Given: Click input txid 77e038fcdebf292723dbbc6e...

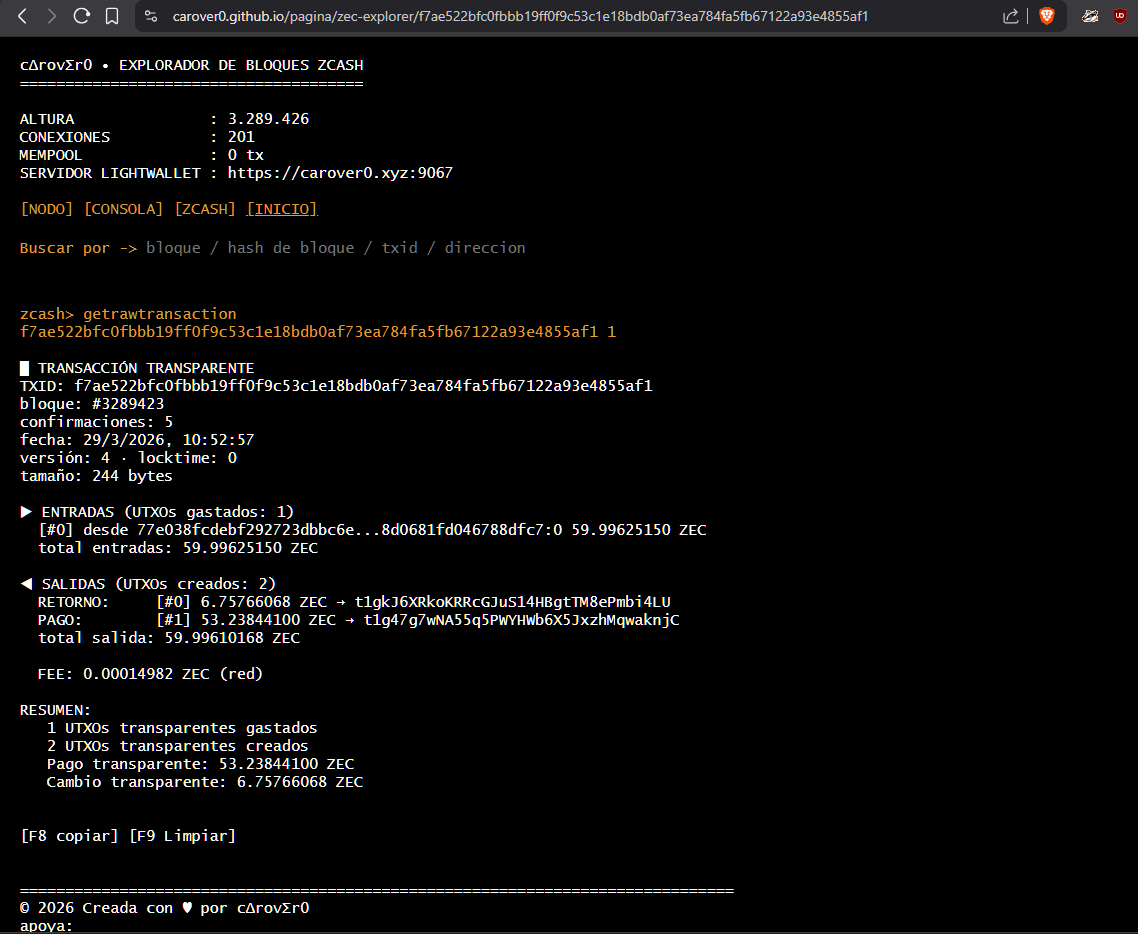Looking at the screenshot, I should tap(245, 530).
